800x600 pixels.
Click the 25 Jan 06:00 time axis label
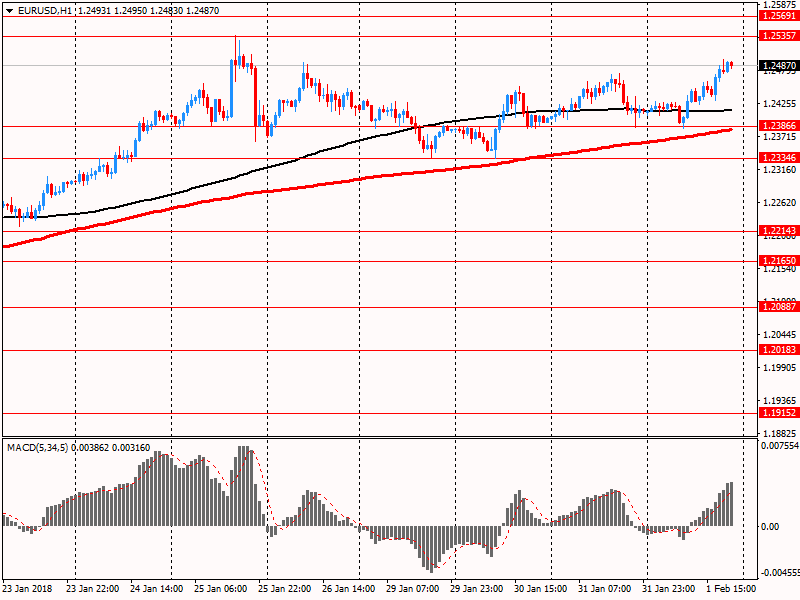point(220,589)
